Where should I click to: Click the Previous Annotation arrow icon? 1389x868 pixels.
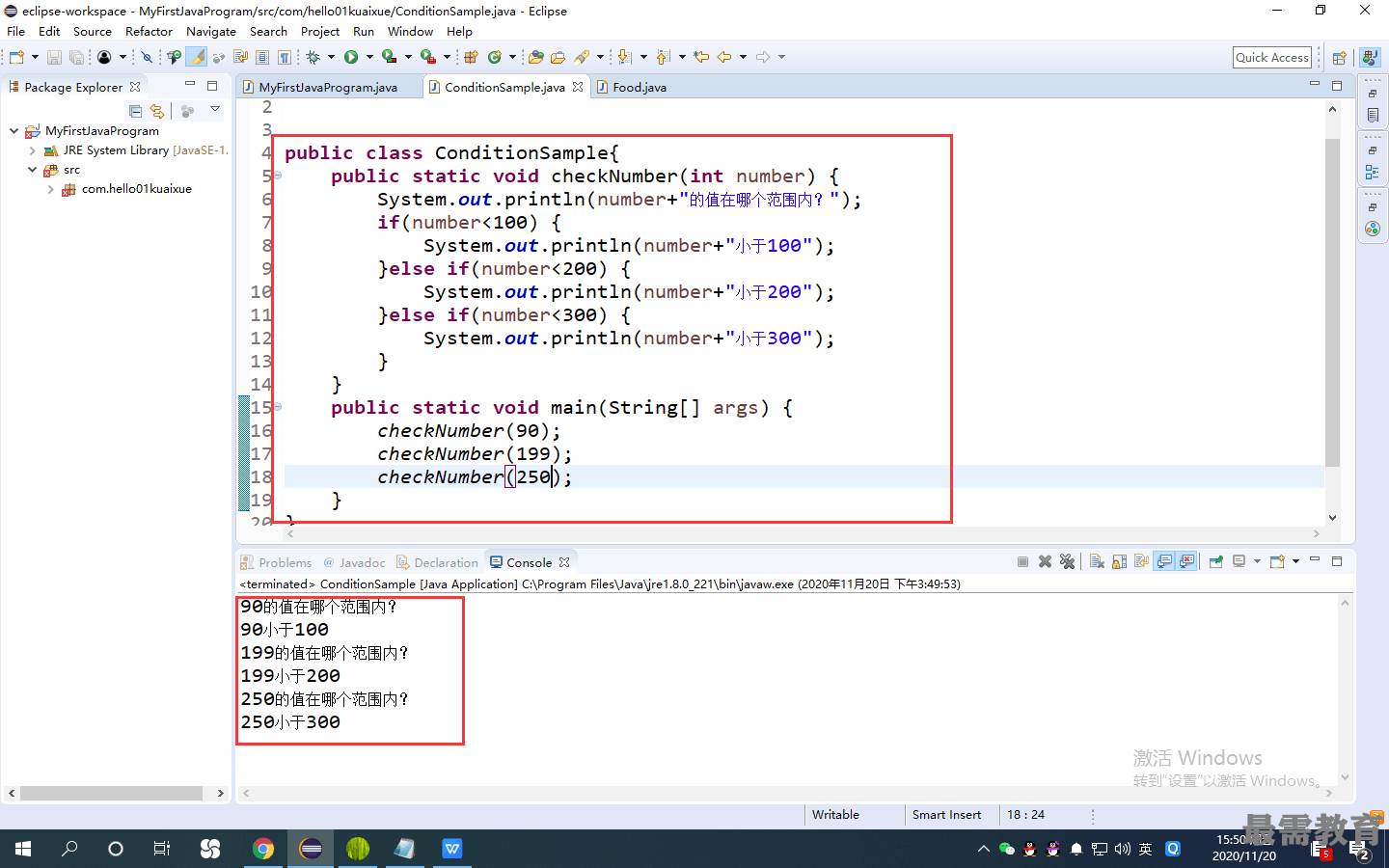pyautogui.click(x=663, y=57)
